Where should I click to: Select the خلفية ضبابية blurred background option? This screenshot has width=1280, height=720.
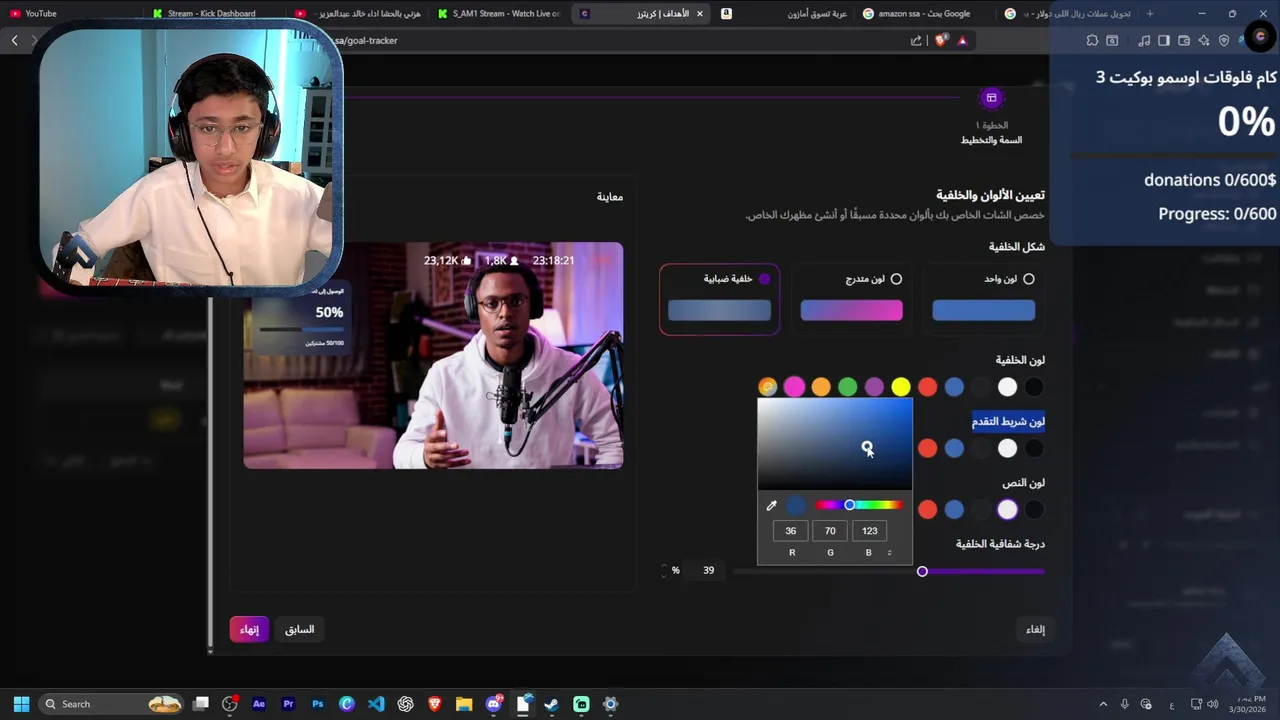(720, 299)
